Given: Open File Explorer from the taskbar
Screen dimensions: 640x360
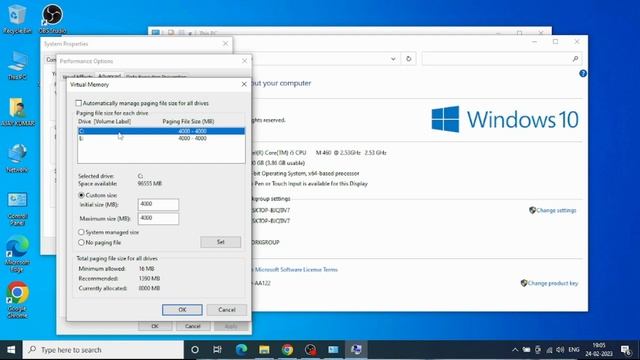Looking at the screenshot, I should pyautogui.click(x=264, y=350).
